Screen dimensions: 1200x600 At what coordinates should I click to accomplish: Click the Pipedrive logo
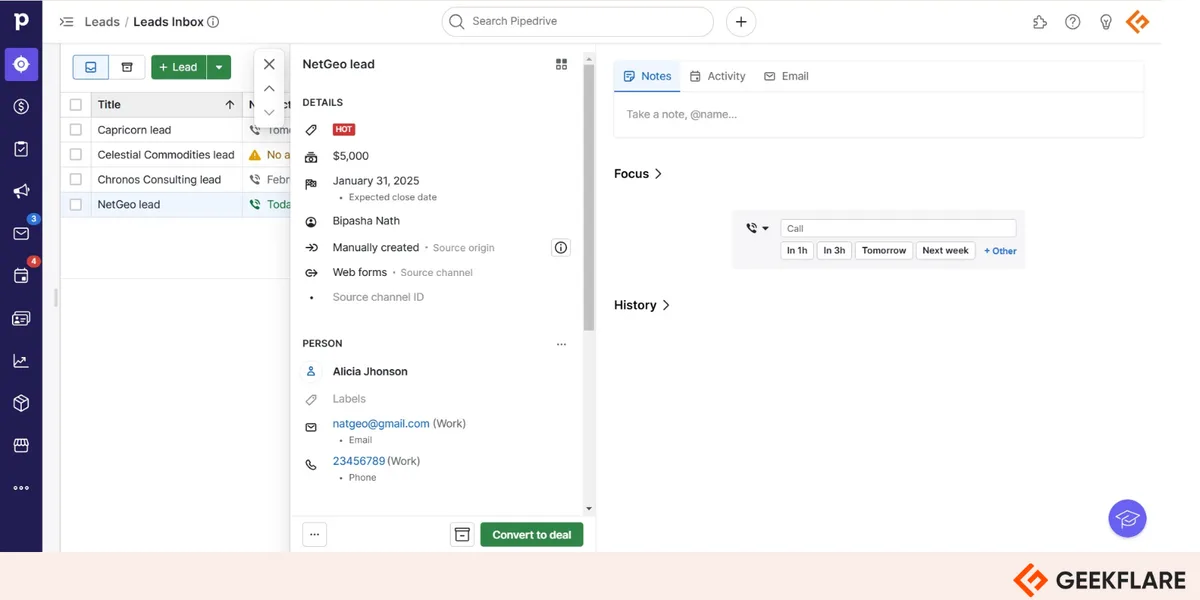21,21
